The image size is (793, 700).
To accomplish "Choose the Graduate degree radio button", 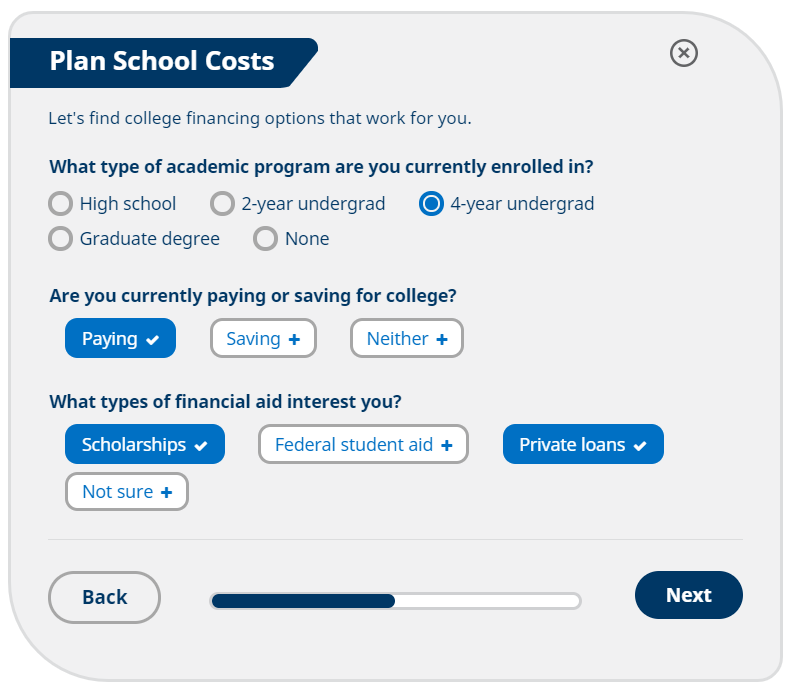I will [x=61, y=239].
